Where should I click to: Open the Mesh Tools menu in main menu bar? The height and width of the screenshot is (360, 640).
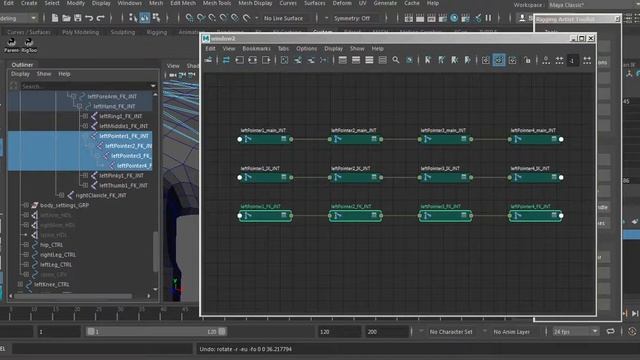click(217, 3)
